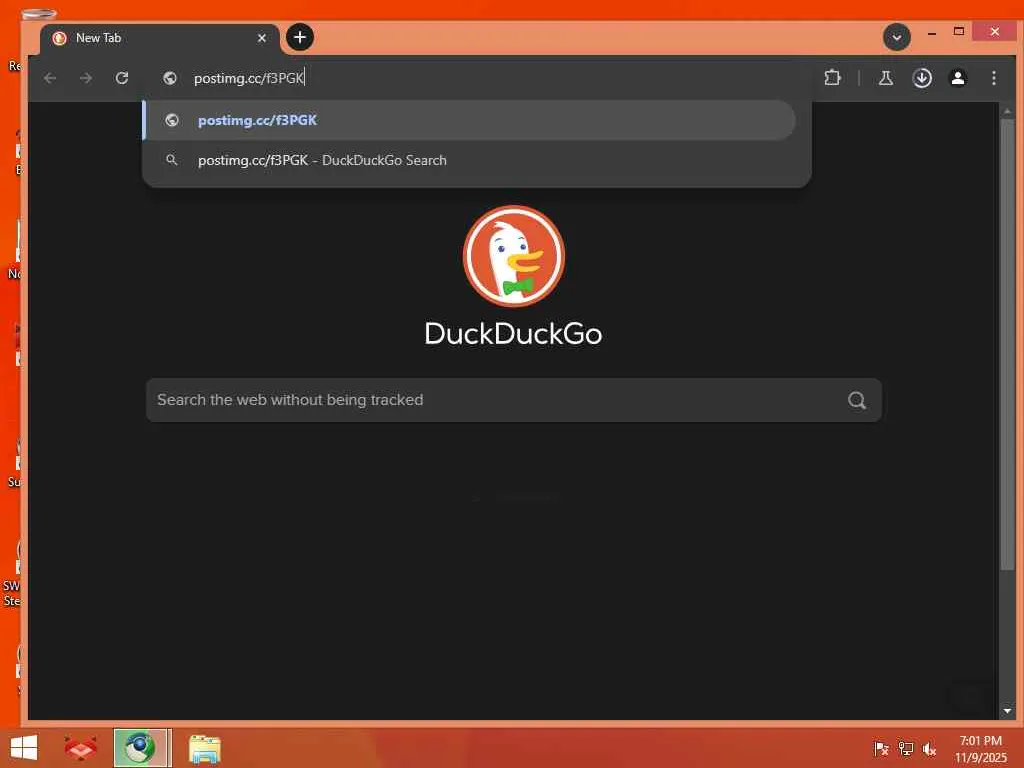This screenshot has height=768, width=1024.
Task: Click the forward navigation arrow
Action: [86, 78]
